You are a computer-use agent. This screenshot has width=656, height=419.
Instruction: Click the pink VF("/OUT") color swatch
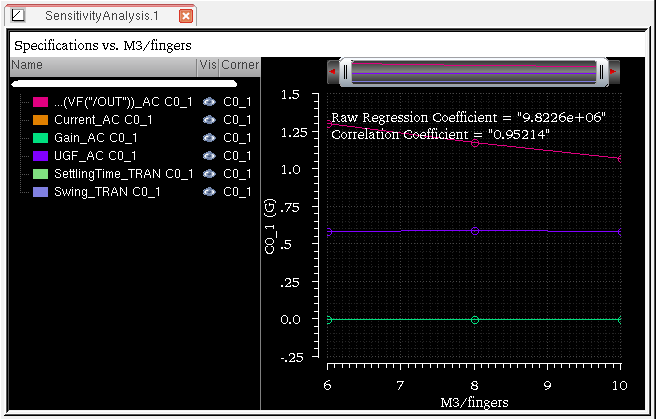41,102
